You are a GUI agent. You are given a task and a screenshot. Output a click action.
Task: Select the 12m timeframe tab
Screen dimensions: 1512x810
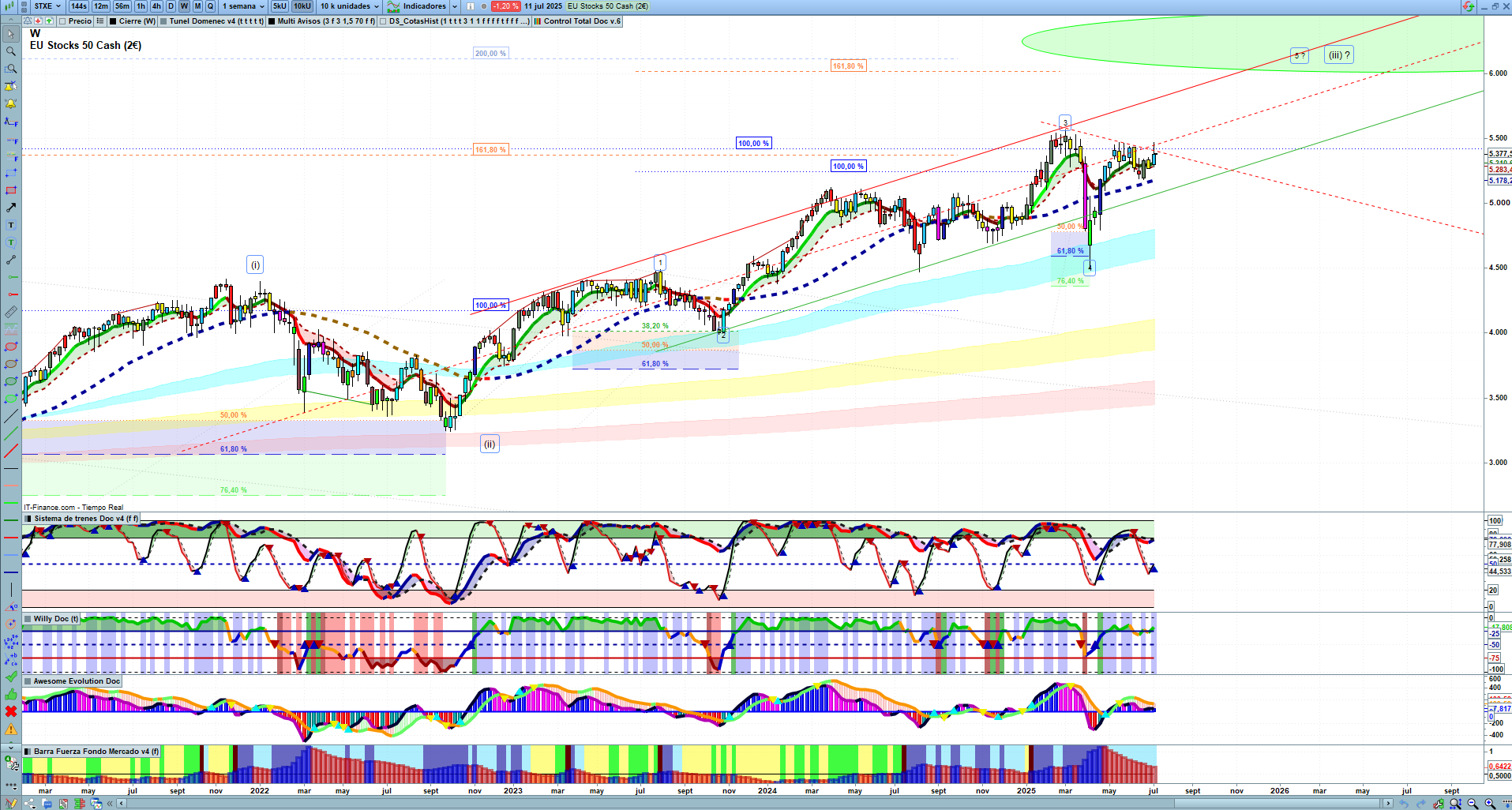coord(101,6)
